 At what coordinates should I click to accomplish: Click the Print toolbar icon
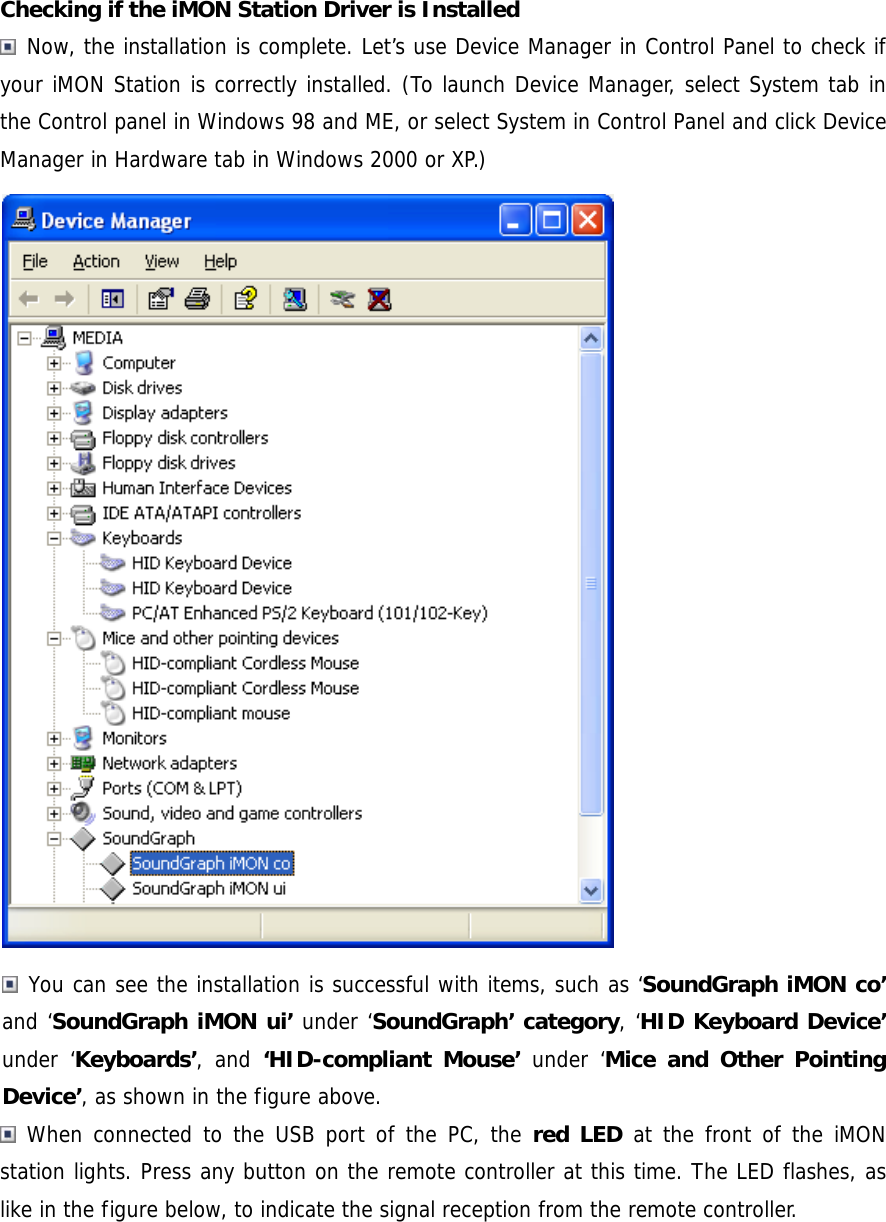(x=197, y=298)
